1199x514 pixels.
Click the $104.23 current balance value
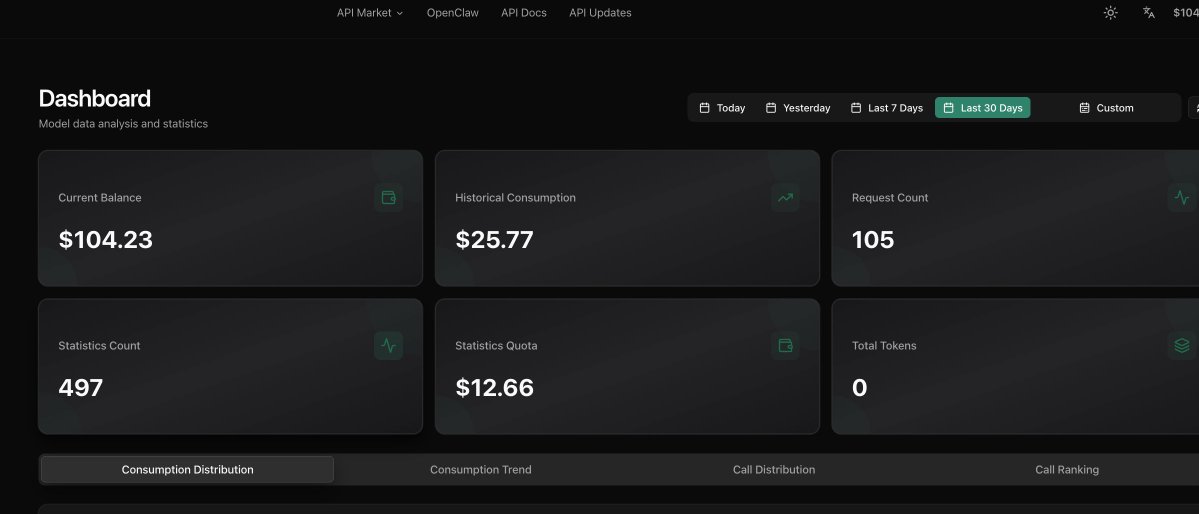106,240
